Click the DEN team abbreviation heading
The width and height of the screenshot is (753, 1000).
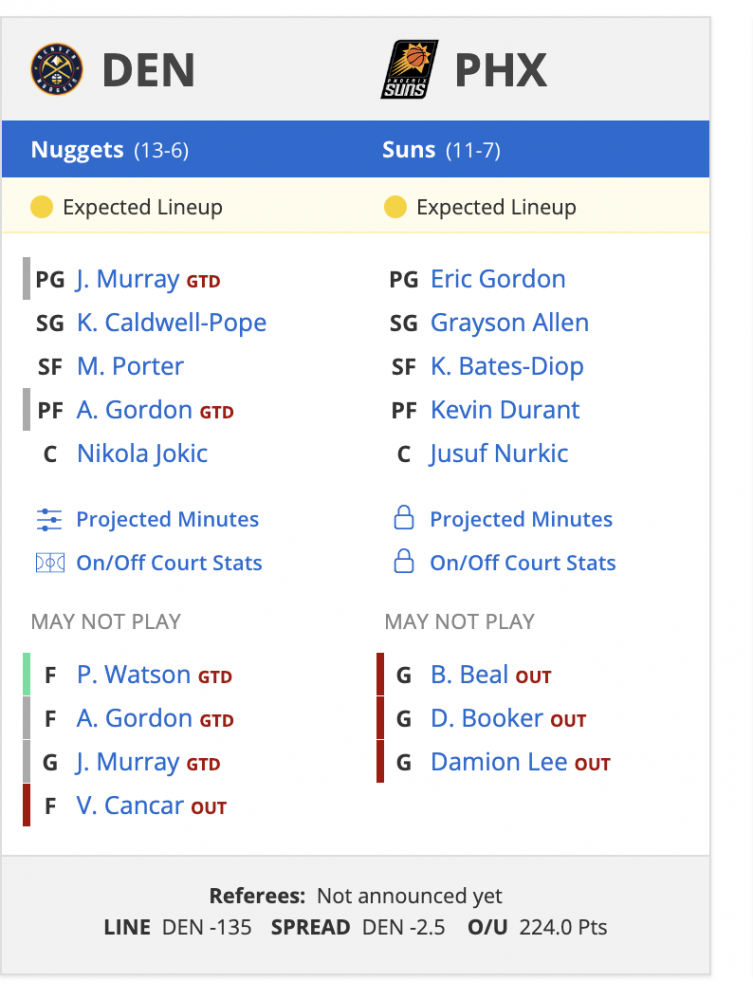(149, 70)
